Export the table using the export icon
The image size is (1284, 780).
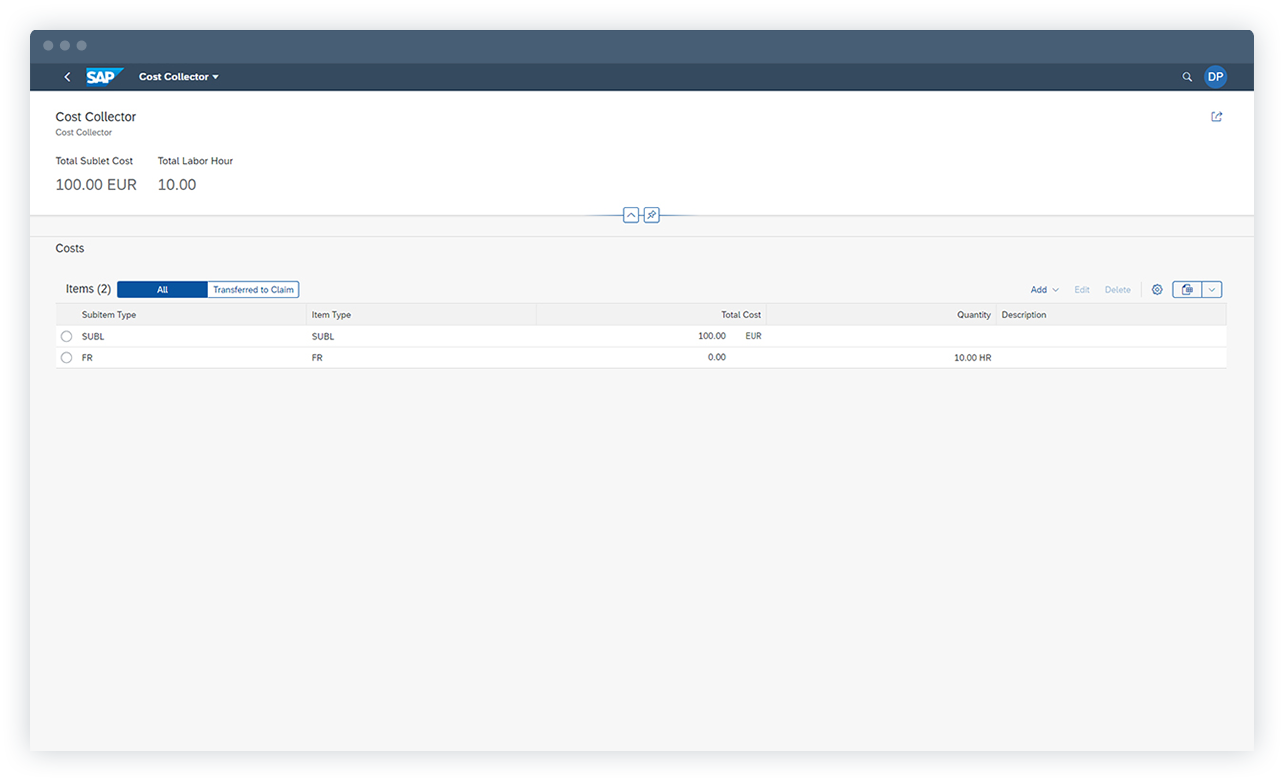(x=1187, y=289)
